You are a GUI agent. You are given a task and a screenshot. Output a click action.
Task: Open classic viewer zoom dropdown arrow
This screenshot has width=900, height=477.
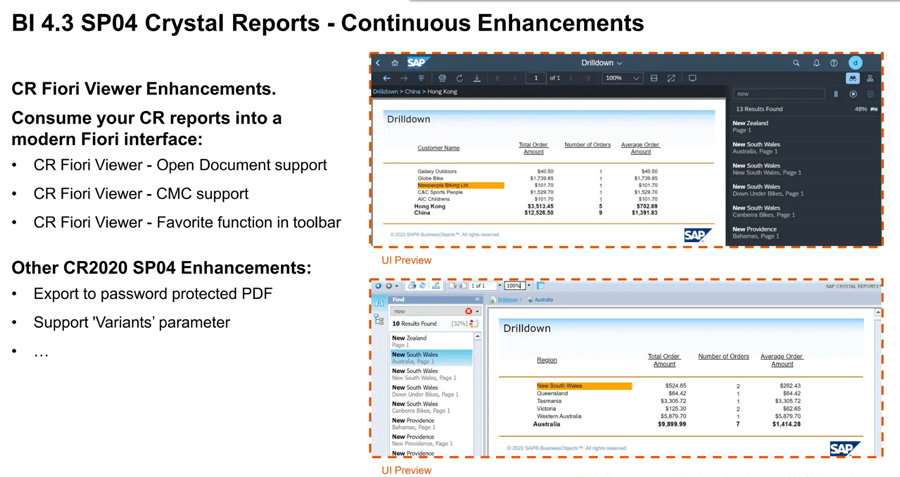tap(529, 285)
